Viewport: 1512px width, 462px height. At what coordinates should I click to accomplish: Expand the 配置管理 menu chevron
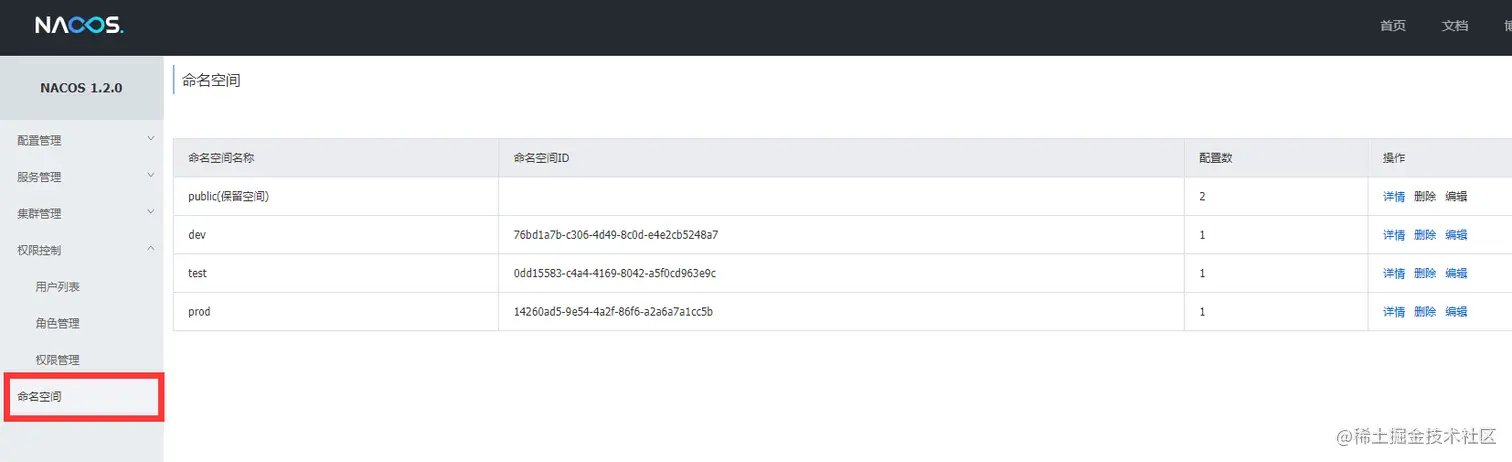point(151,139)
